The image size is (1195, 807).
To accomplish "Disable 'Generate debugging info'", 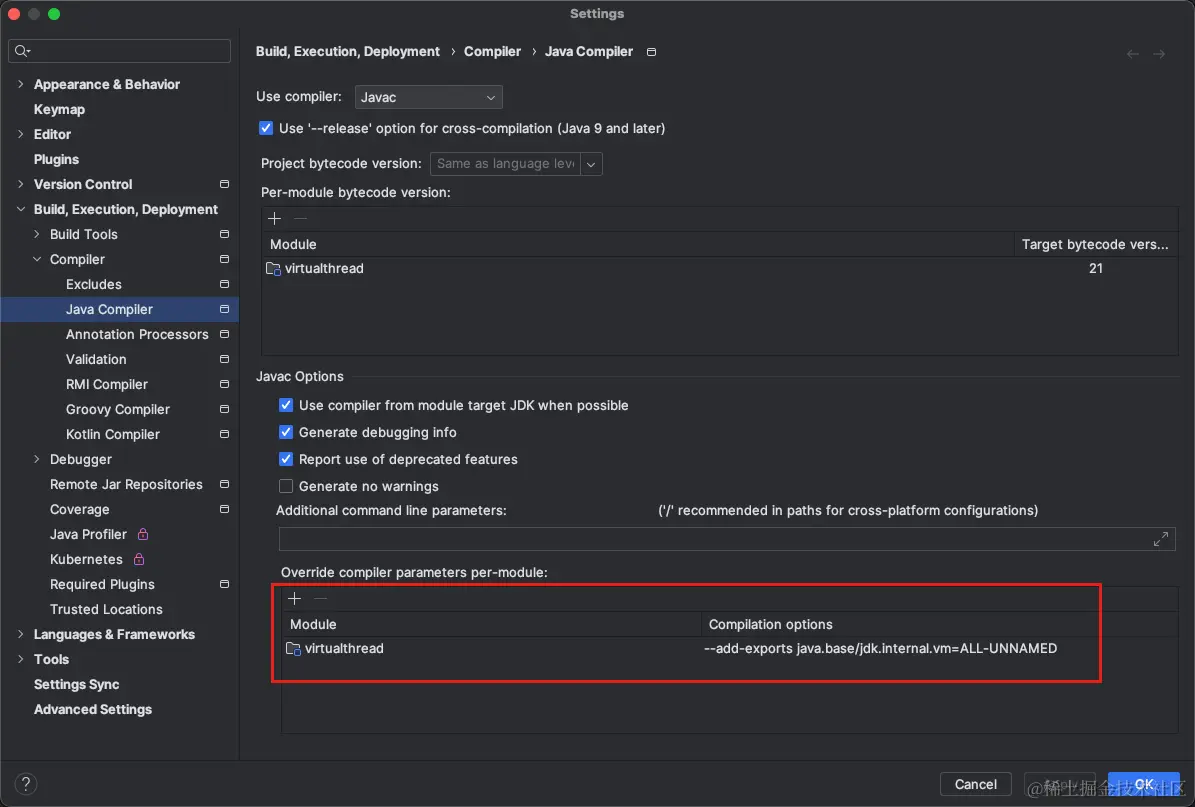I will [x=286, y=432].
